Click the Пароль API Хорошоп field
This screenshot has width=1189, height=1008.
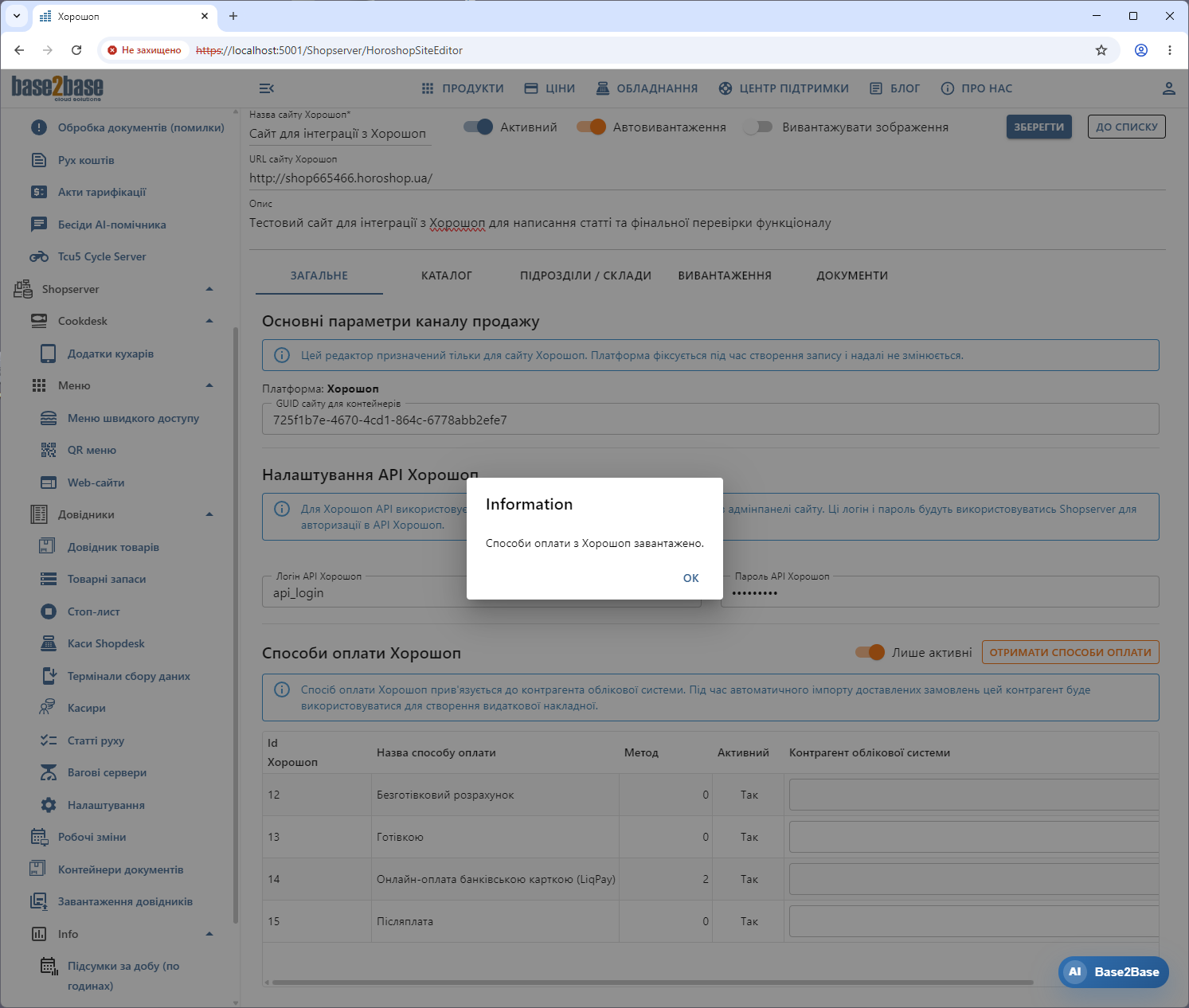[x=940, y=592]
